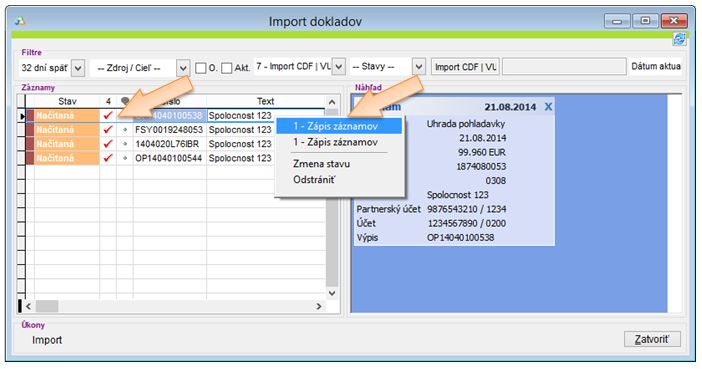
Task: Click the red checkmark in the FSY0019248053 row
Action: point(107,129)
